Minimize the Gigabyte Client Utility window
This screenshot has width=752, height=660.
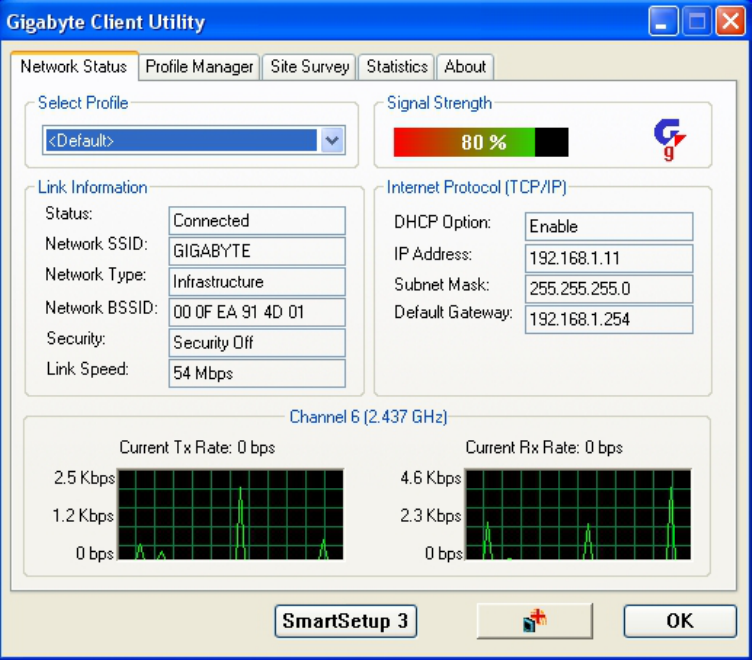pos(663,21)
